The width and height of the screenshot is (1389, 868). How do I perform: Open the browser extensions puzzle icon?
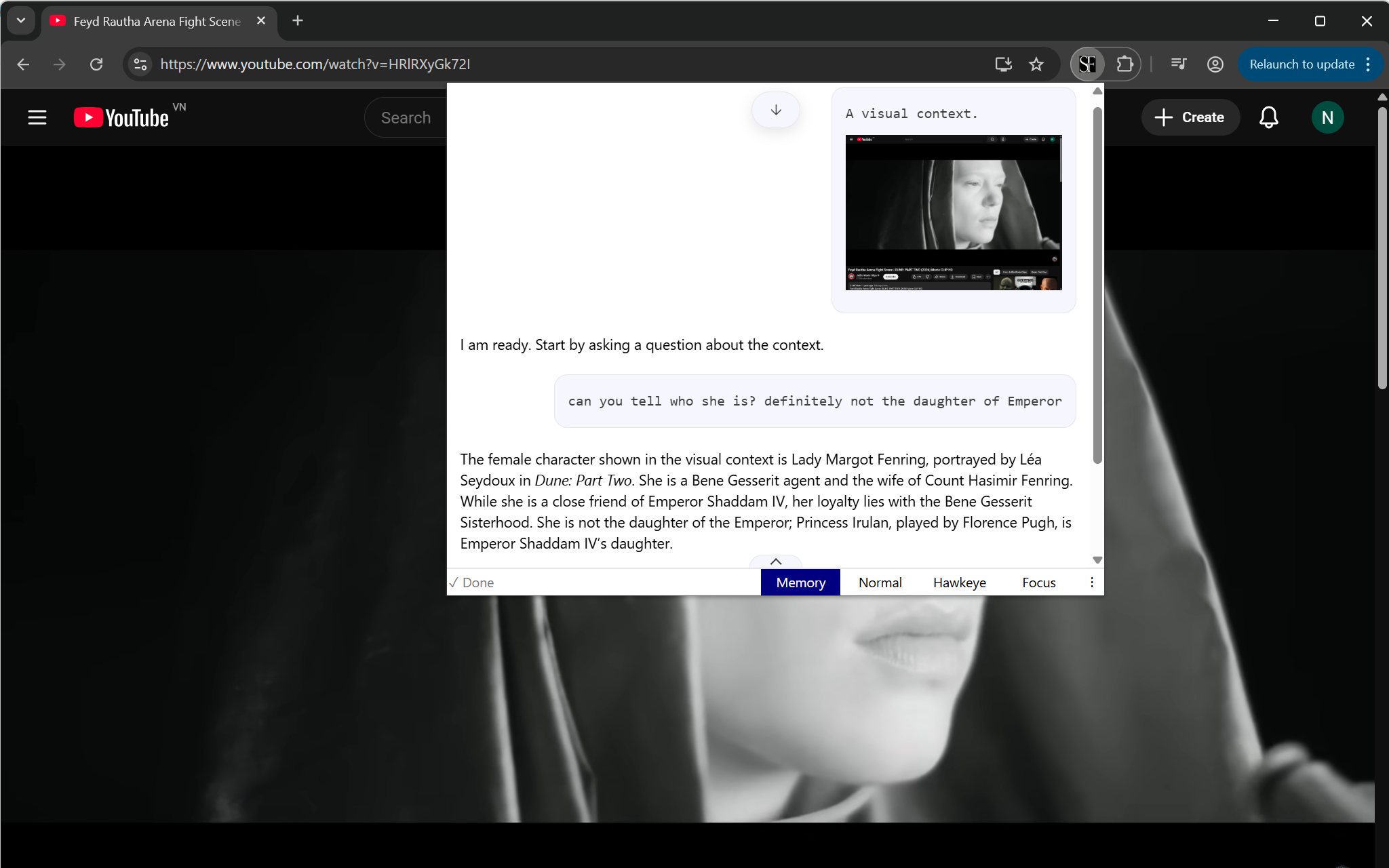click(1124, 64)
